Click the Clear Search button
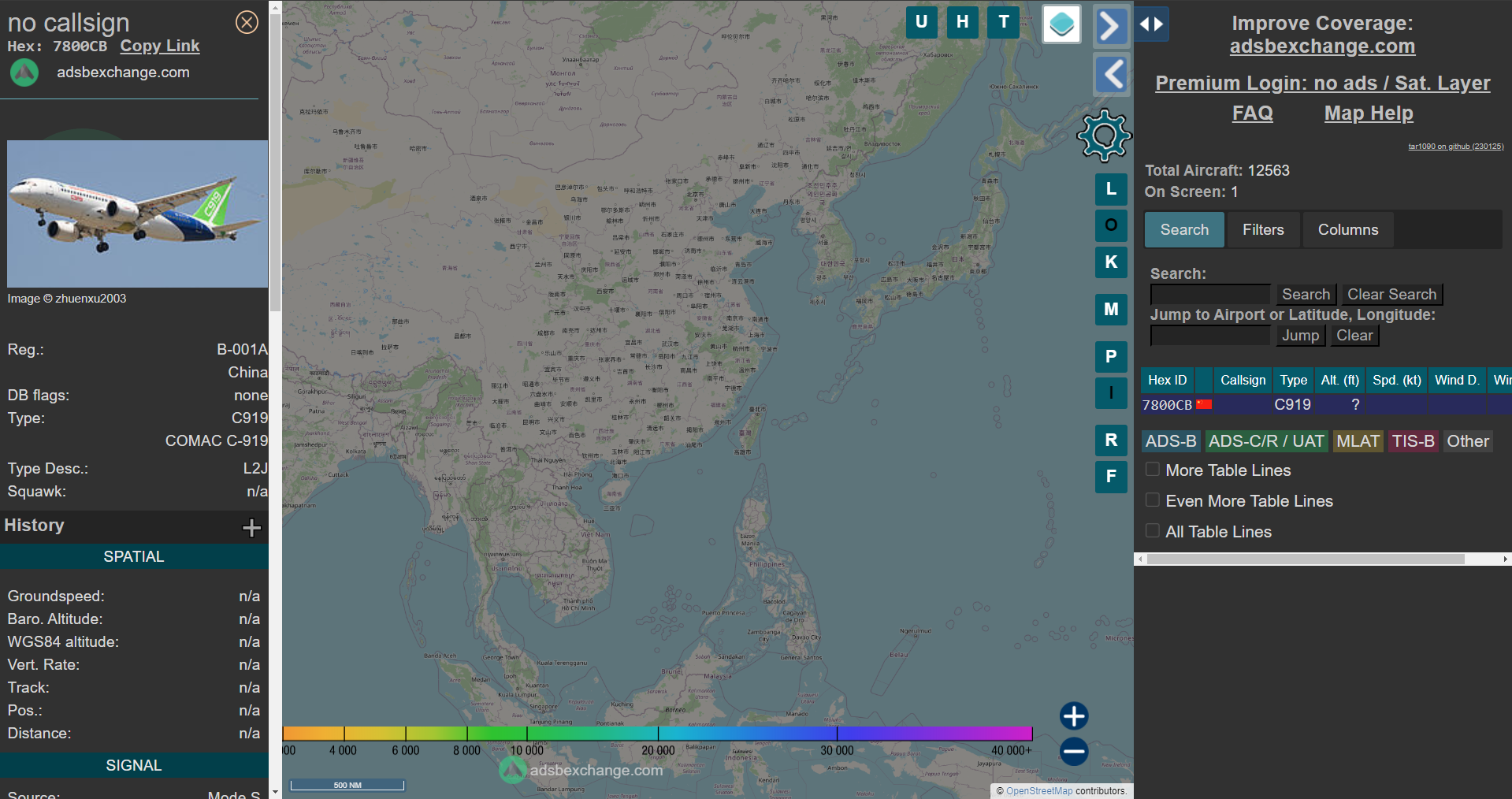Screen dimensions: 1512x799 click(x=1391, y=294)
